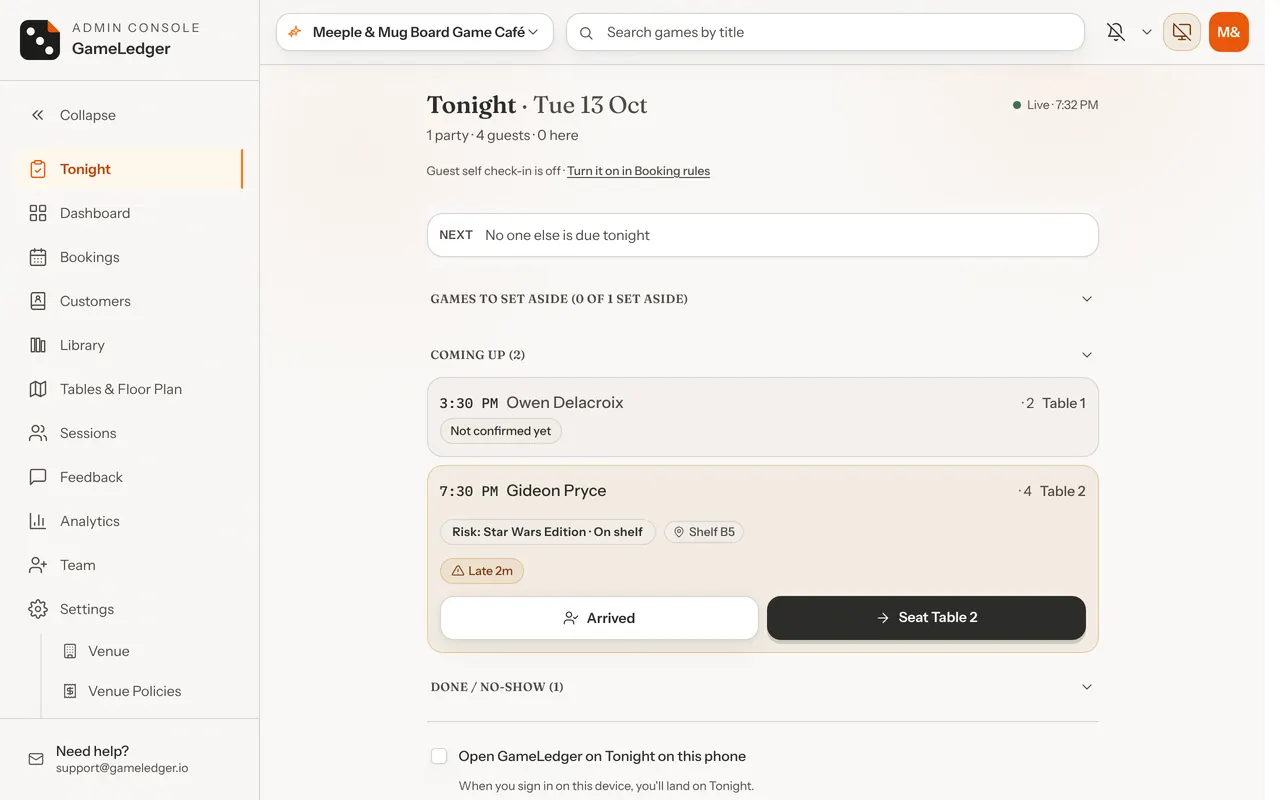Click the Shelf B5 location chip

704,532
